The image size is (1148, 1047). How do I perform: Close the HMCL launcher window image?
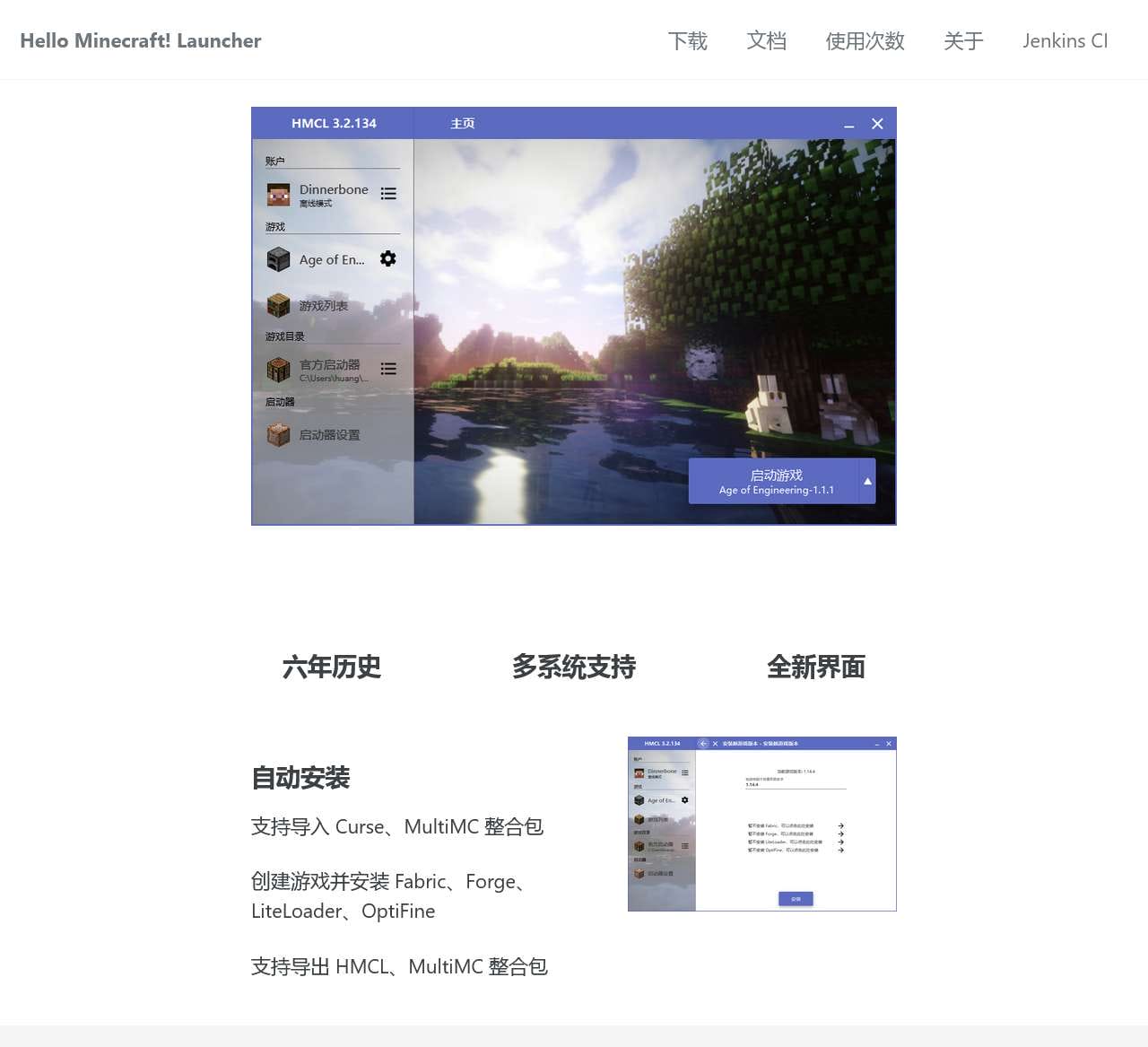pyautogui.click(x=877, y=124)
